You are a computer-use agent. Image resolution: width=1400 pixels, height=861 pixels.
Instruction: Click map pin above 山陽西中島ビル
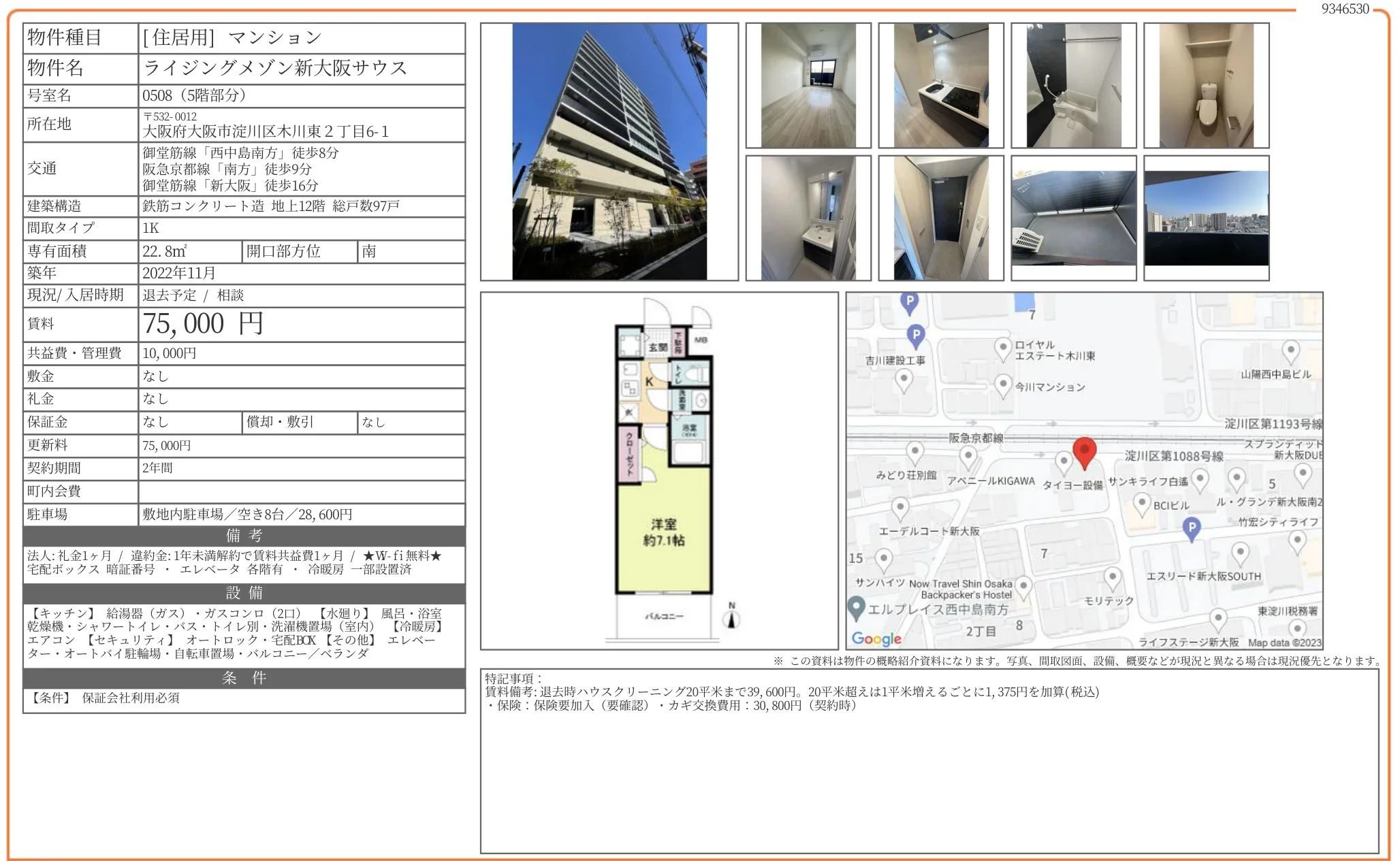point(1290,351)
